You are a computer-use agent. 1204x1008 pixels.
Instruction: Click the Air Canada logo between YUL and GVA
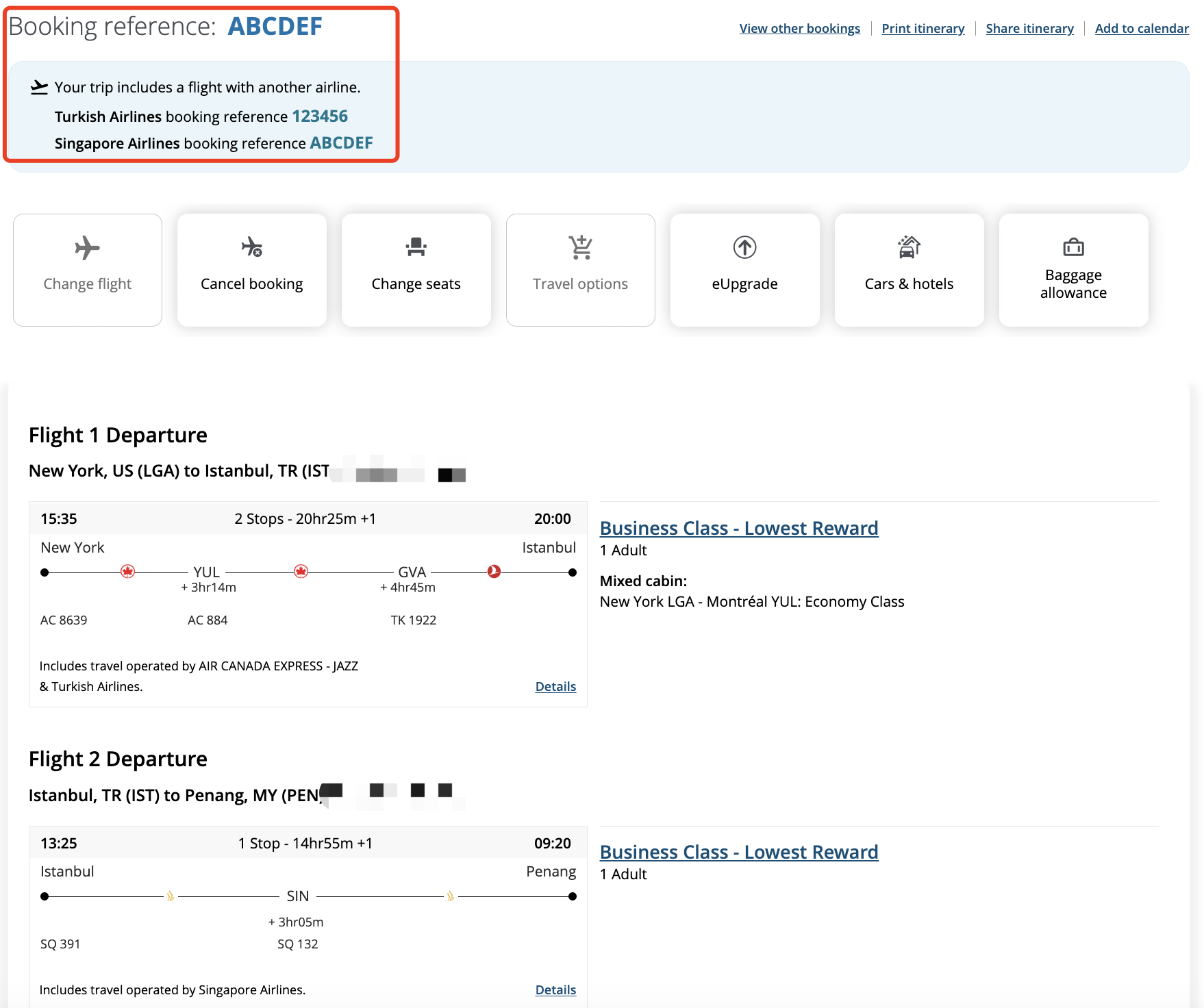point(301,571)
